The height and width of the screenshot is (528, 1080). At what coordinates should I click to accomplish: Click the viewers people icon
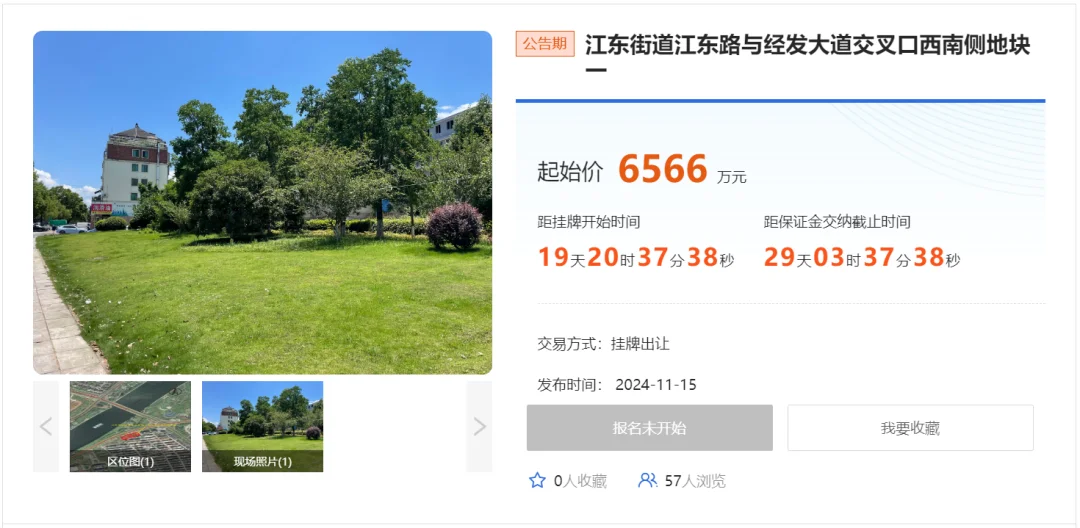pyautogui.click(x=647, y=481)
